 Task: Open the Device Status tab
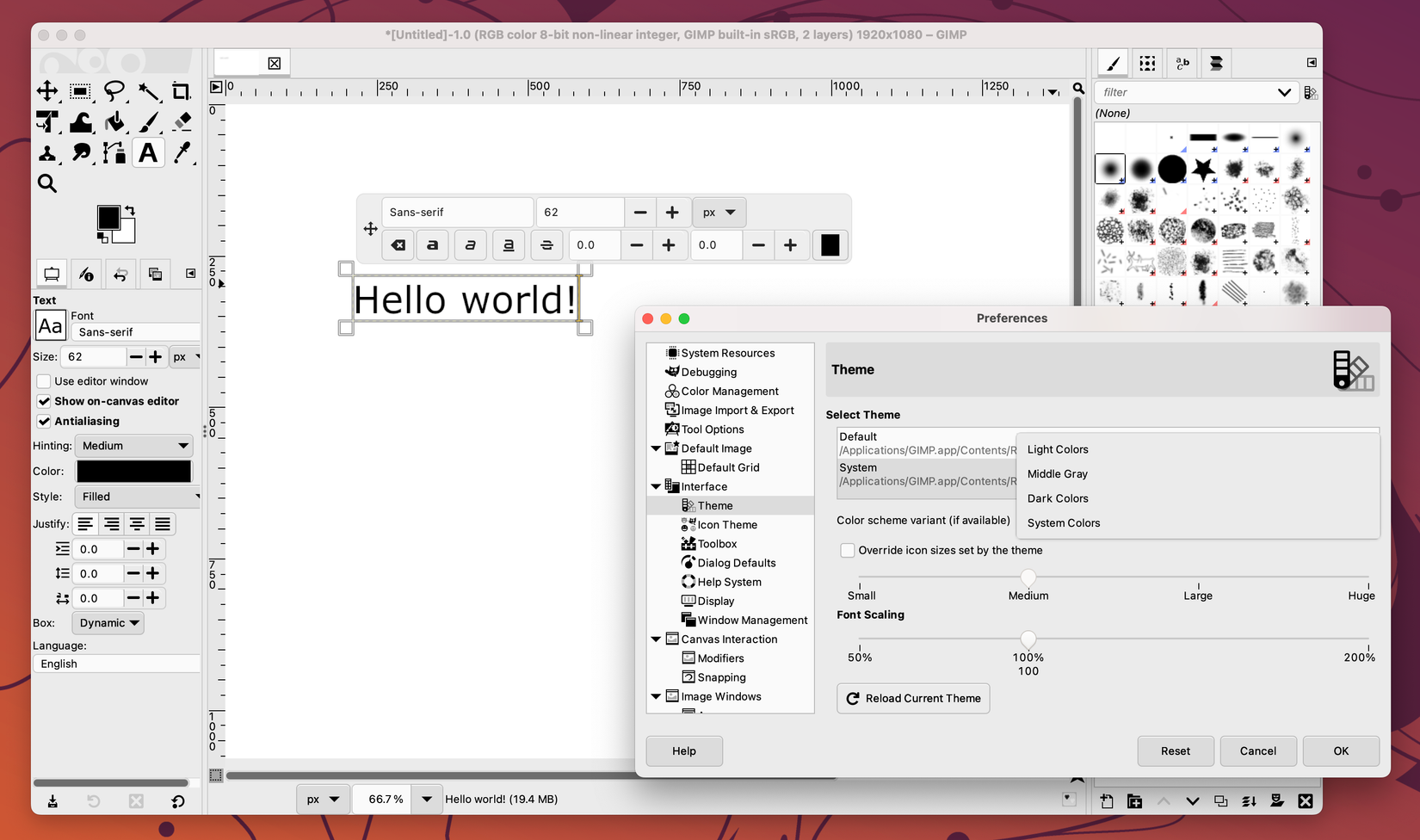(x=86, y=274)
